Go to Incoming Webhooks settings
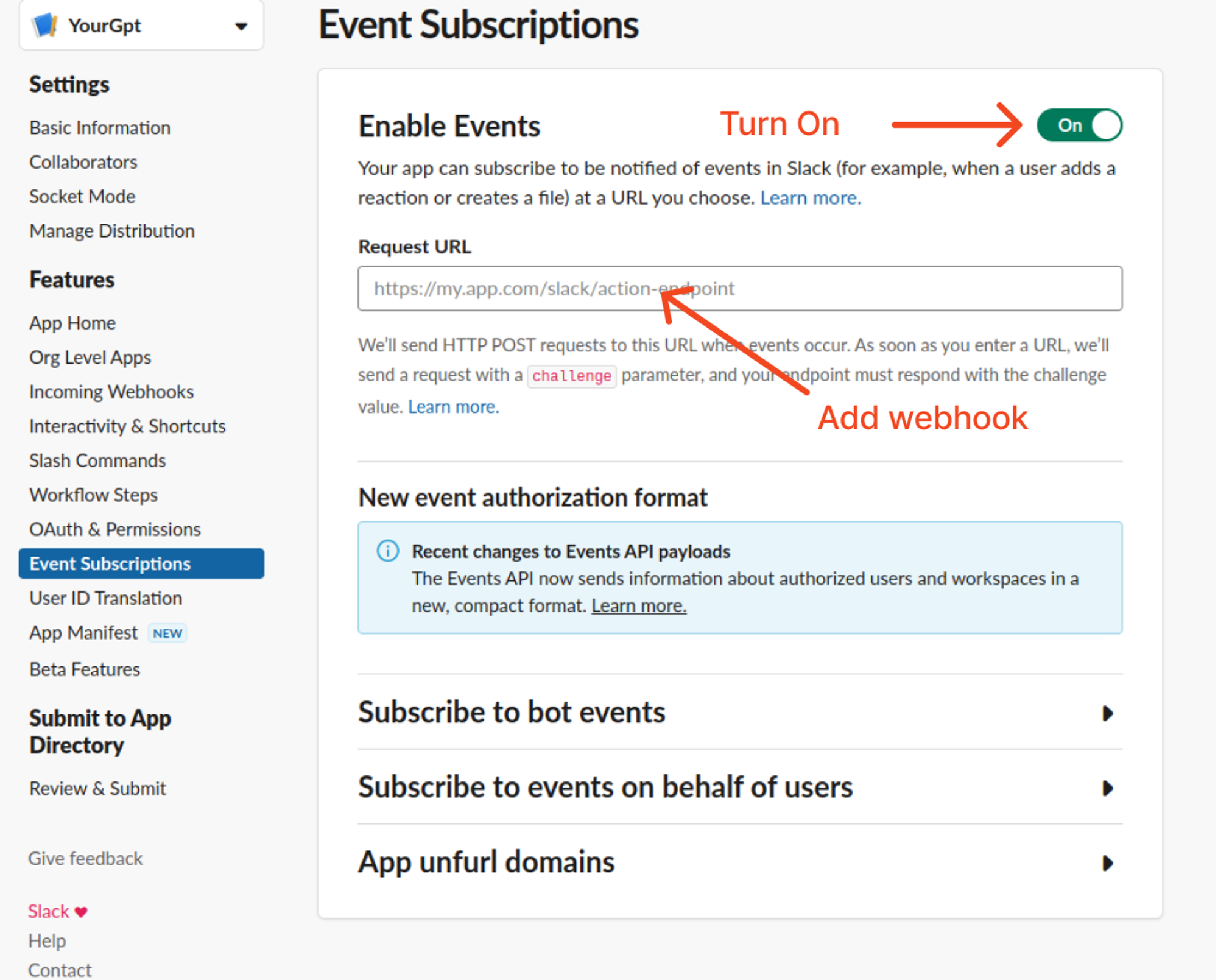Viewport: 1218px width, 980px height. pos(111,392)
